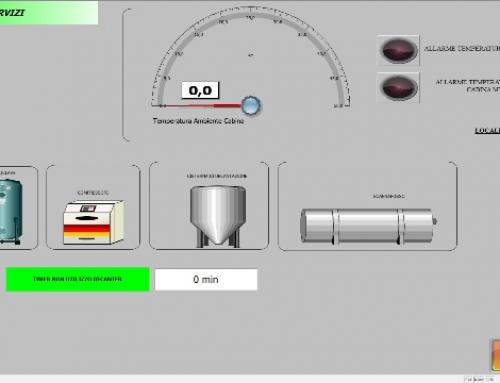The height and width of the screenshot is (383, 500).
Task: Click the Temperatura Ambiente Cabina label
Action: click(198, 121)
